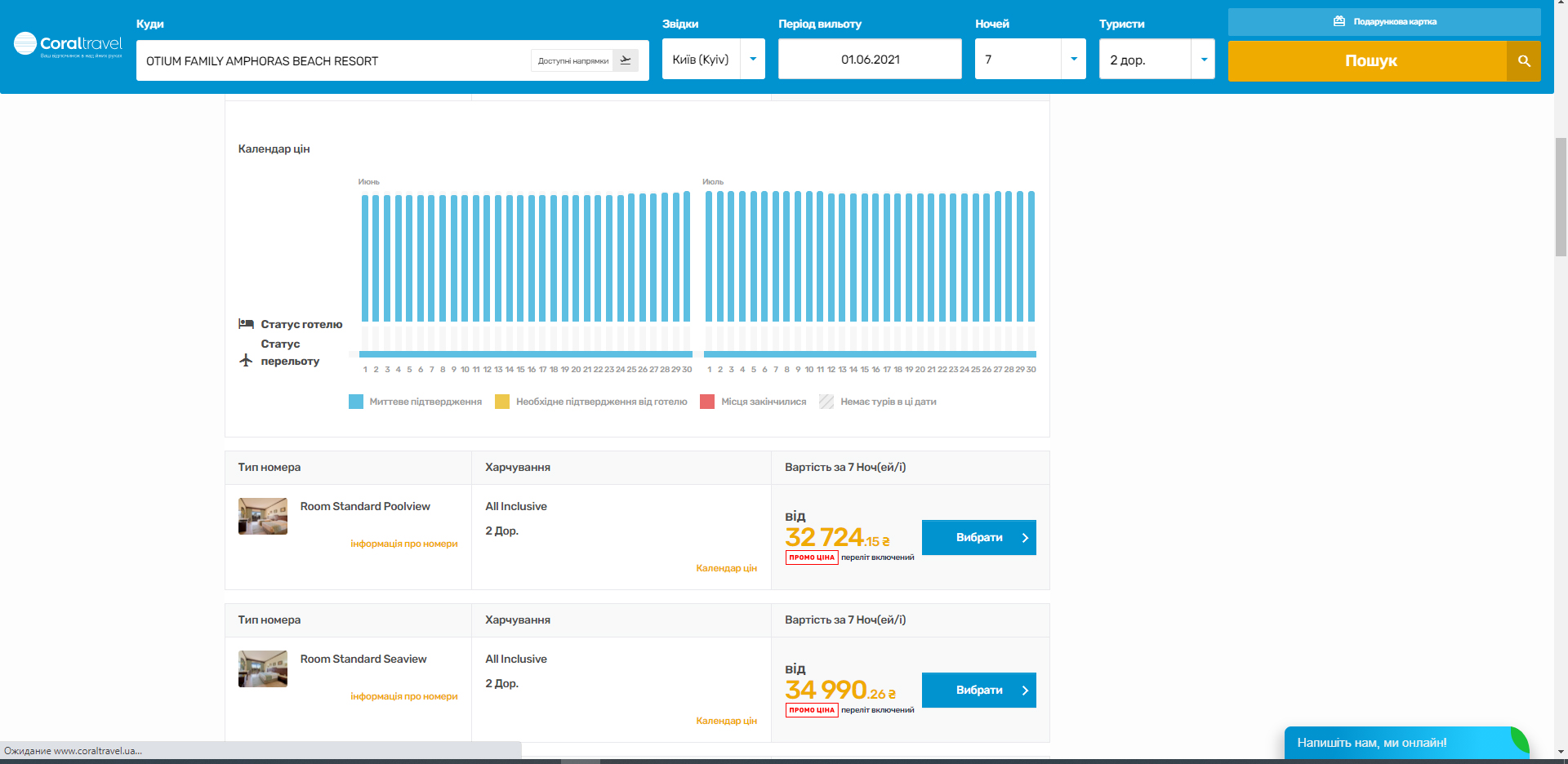The image size is (1568, 764).
Task: Click the Календар цін heading
Action: (x=274, y=149)
